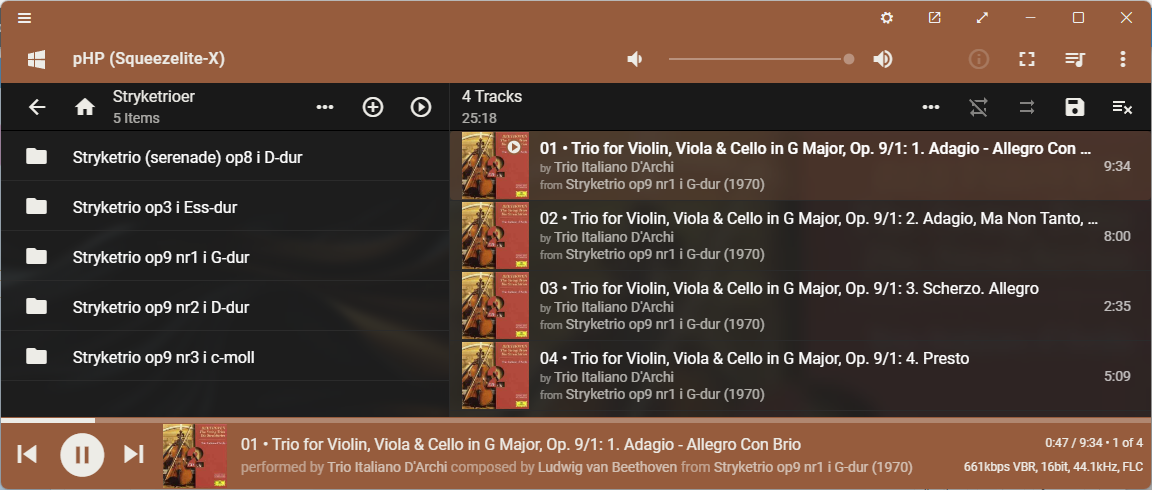Toggle the queue panel icon

(1075, 59)
